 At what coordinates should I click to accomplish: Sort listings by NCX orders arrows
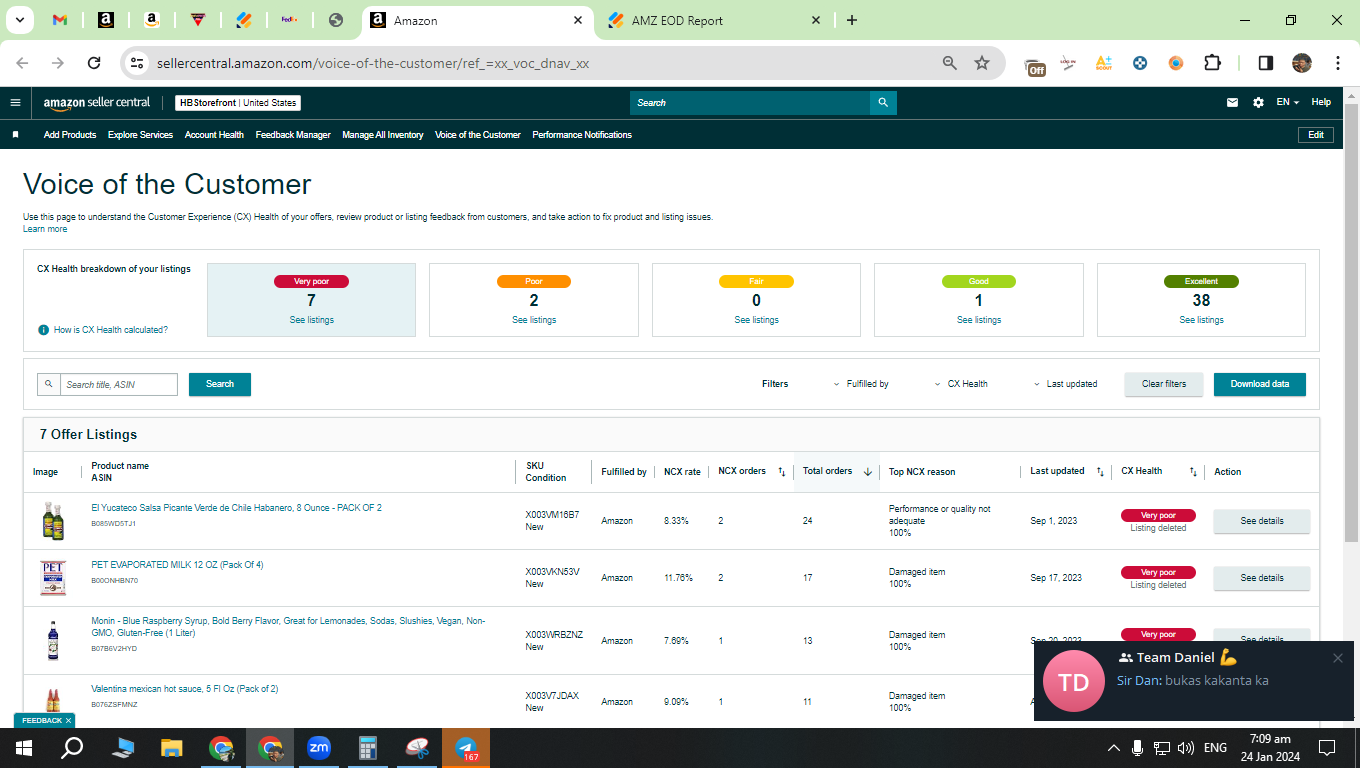pyautogui.click(x=782, y=472)
